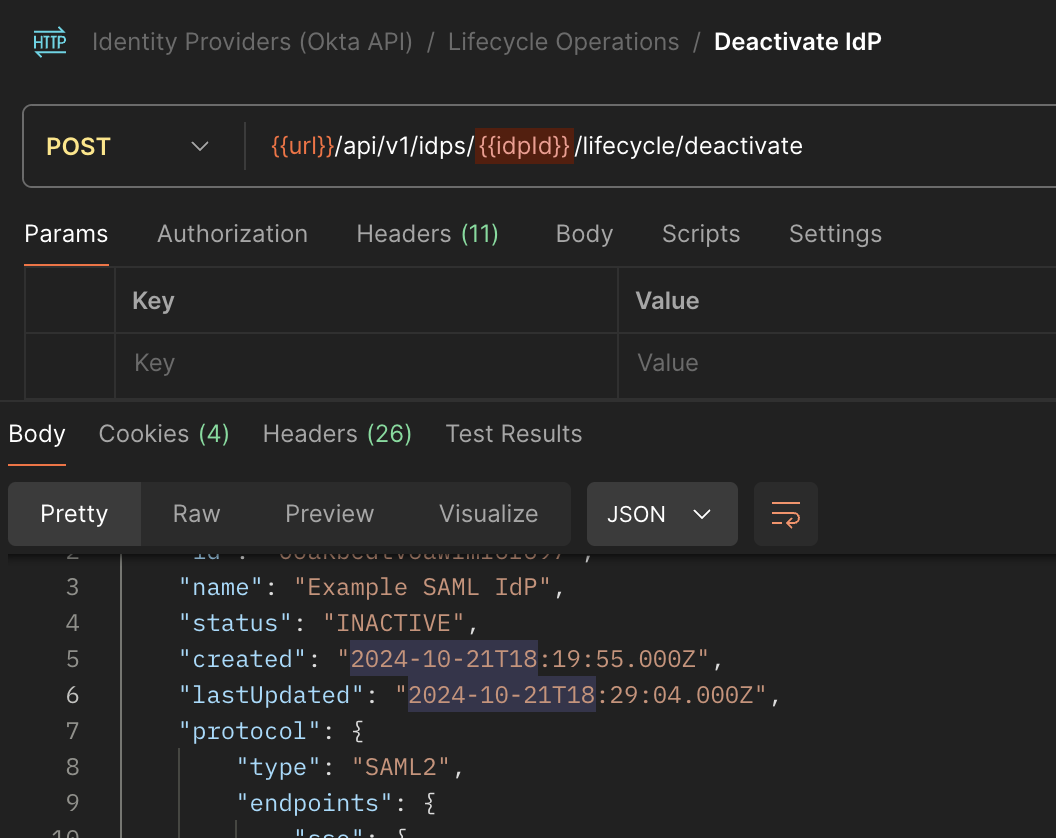Viewport: 1056px width, 838px height.
Task: Click the HTTP request type icon
Action: [49, 43]
